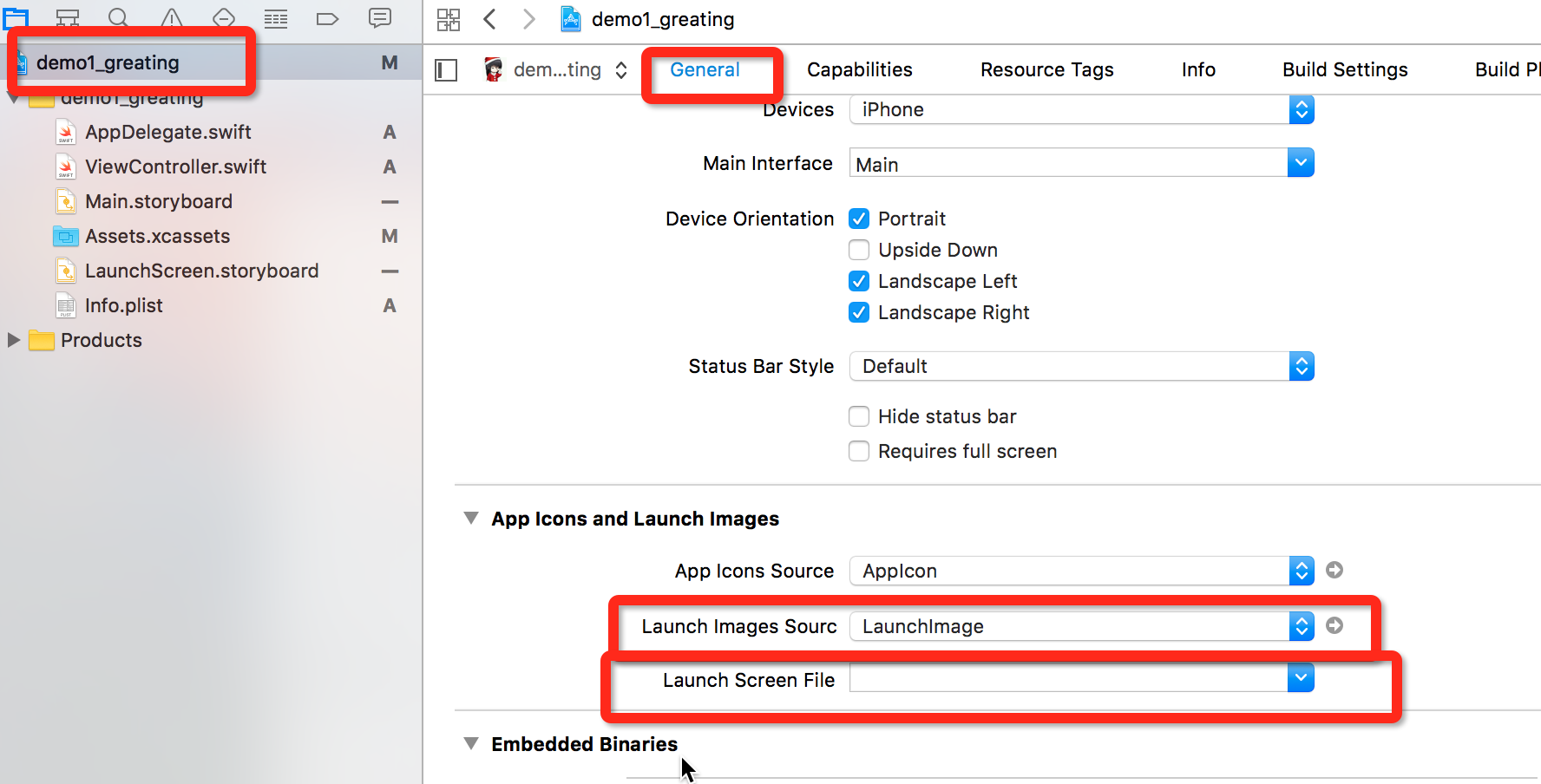Switch to the Capabilities tab
The image size is (1541, 784).
[859, 69]
